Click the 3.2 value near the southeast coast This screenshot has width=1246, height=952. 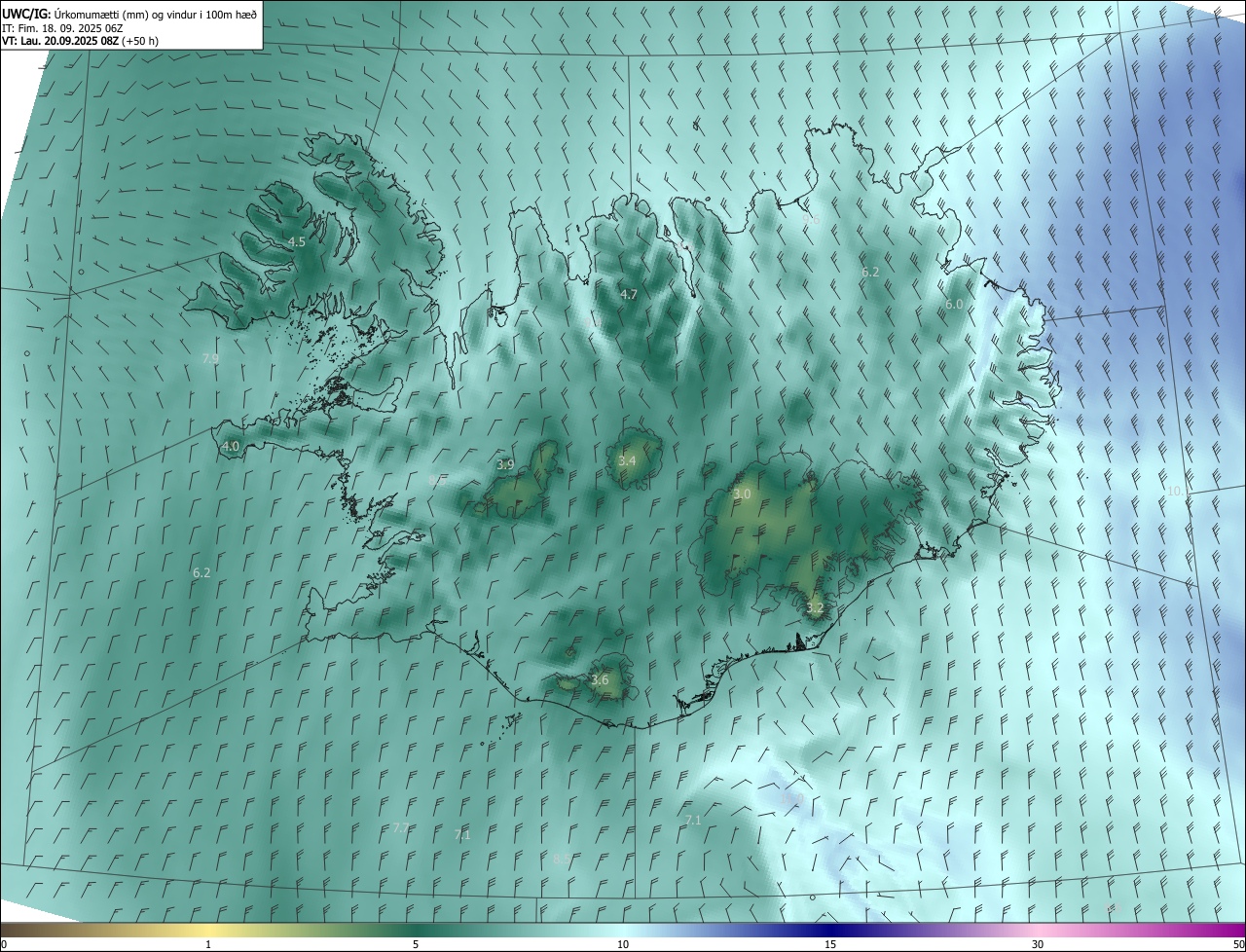click(x=815, y=608)
